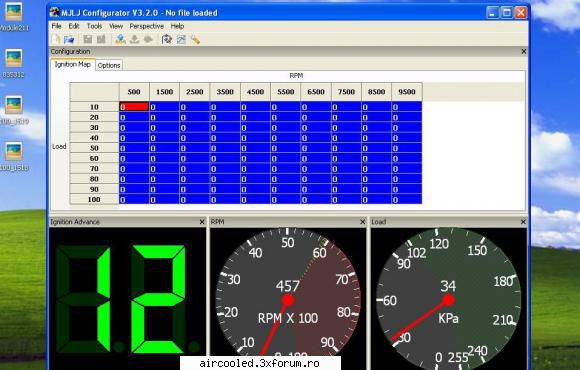Switch to the Options tab
580x370 pixels.
[109, 65]
